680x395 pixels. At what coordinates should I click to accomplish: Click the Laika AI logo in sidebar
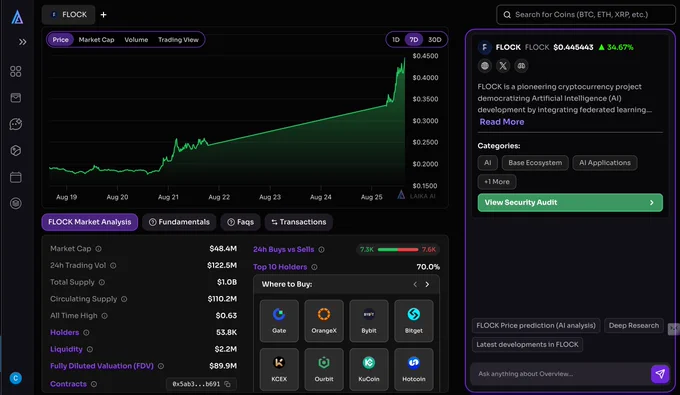point(17,17)
